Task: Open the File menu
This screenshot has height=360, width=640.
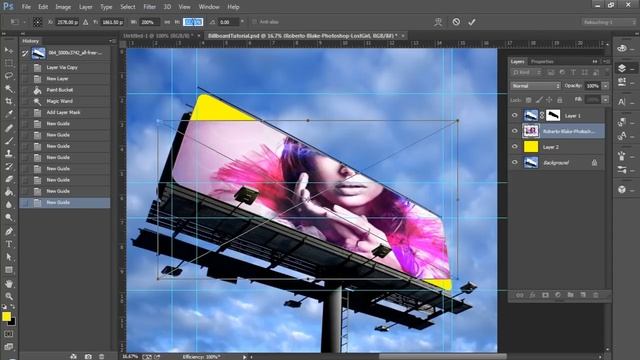Action: pos(26,7)
